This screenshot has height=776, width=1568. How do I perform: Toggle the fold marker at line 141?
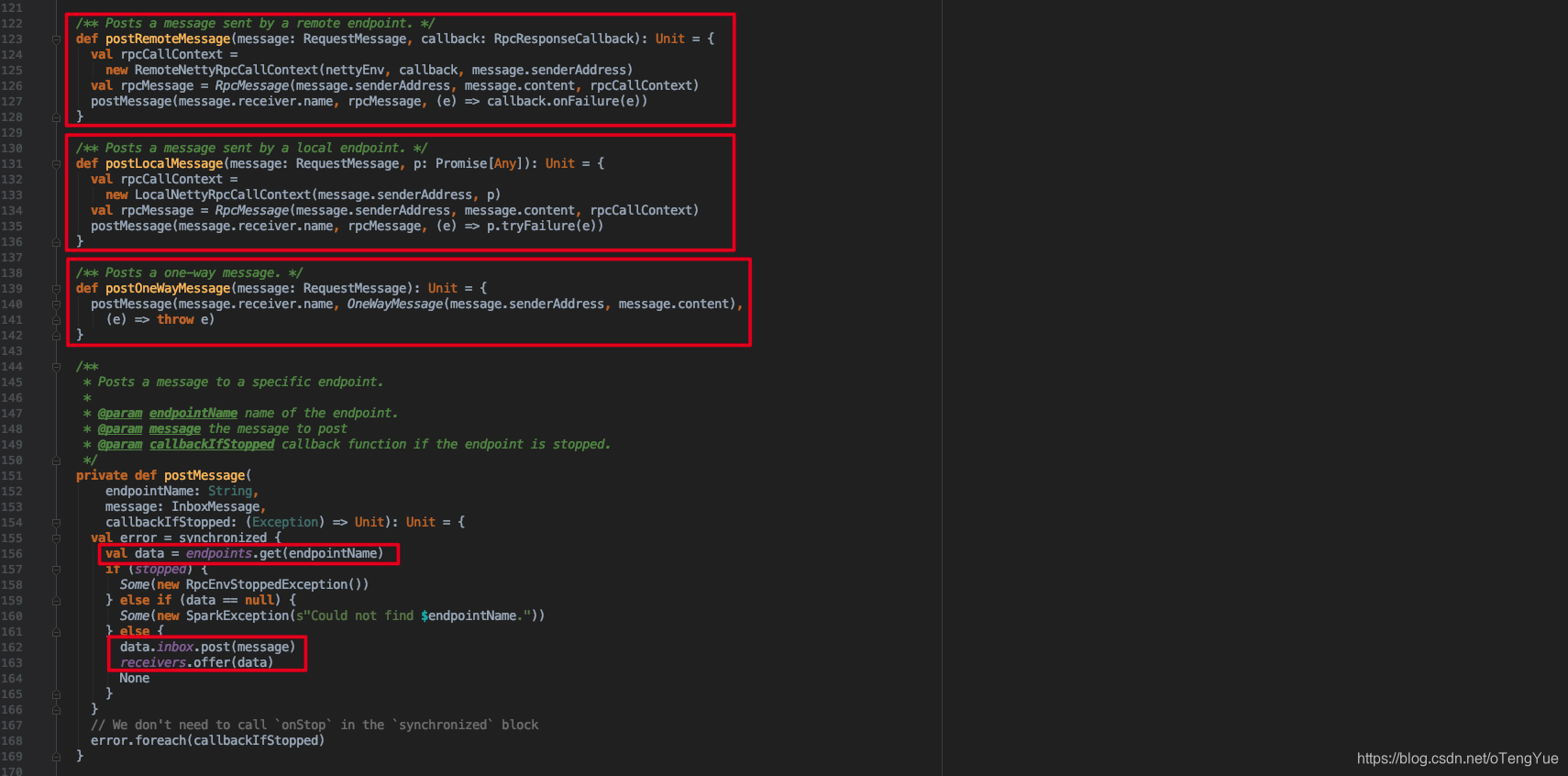pos(56,320)
